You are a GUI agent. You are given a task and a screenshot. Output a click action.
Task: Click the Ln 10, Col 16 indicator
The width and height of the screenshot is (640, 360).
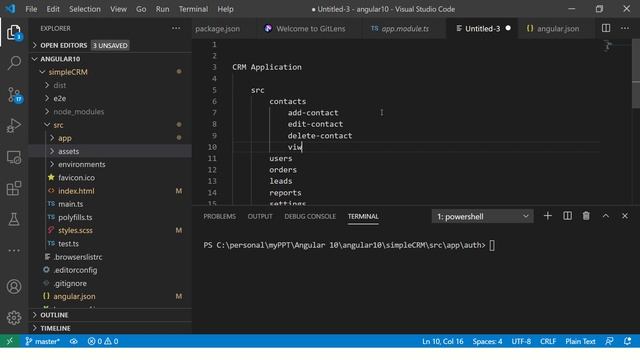tap(442, 341)
